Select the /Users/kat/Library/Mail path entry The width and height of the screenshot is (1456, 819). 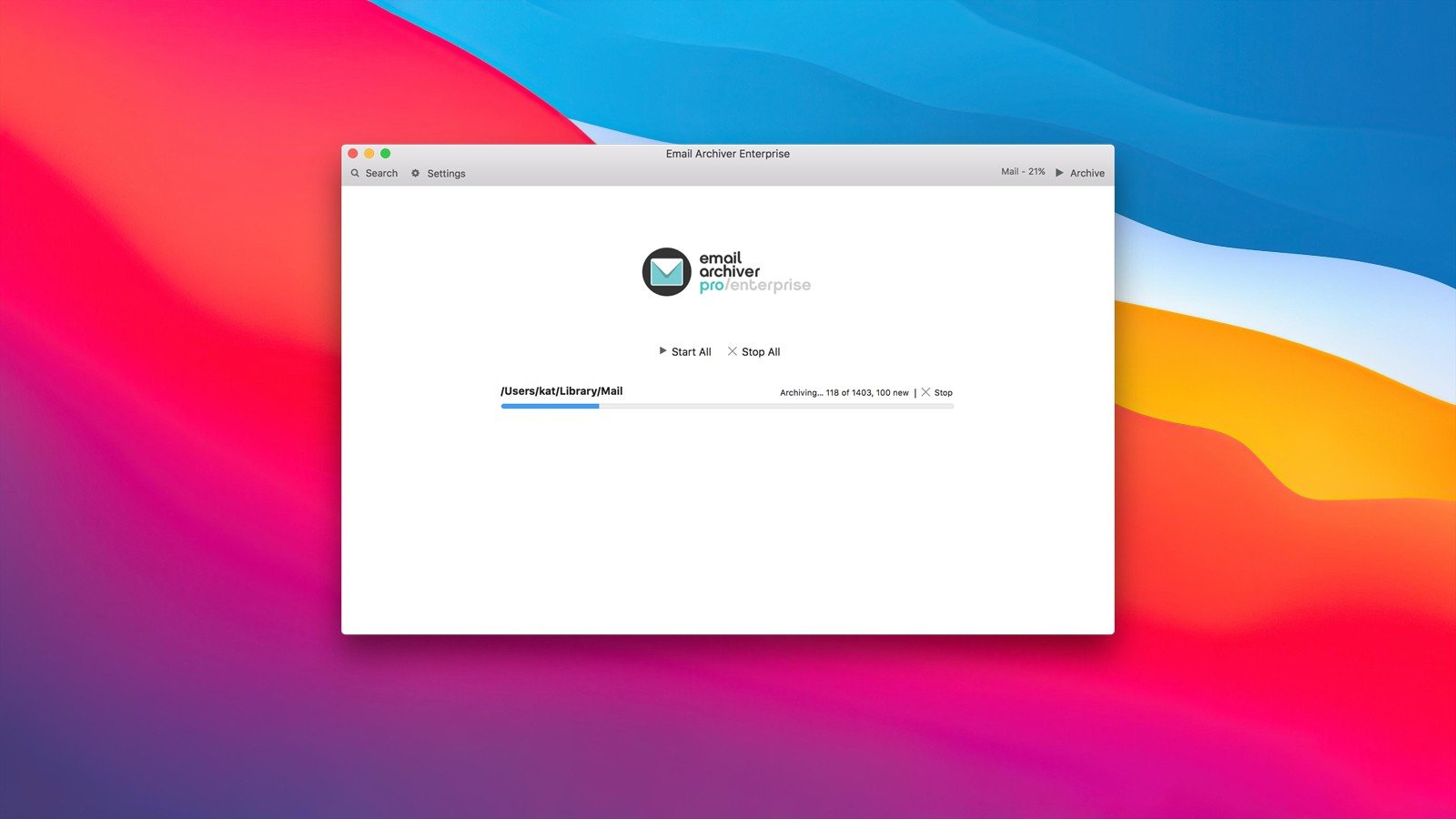point(561,391)
